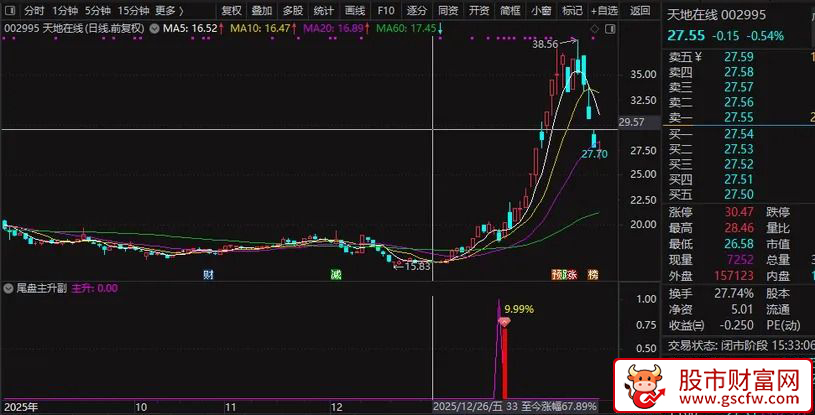This screenshot has height=415, width=815.
Task: Click the 榜 marker on the chart
Action: 593,275
